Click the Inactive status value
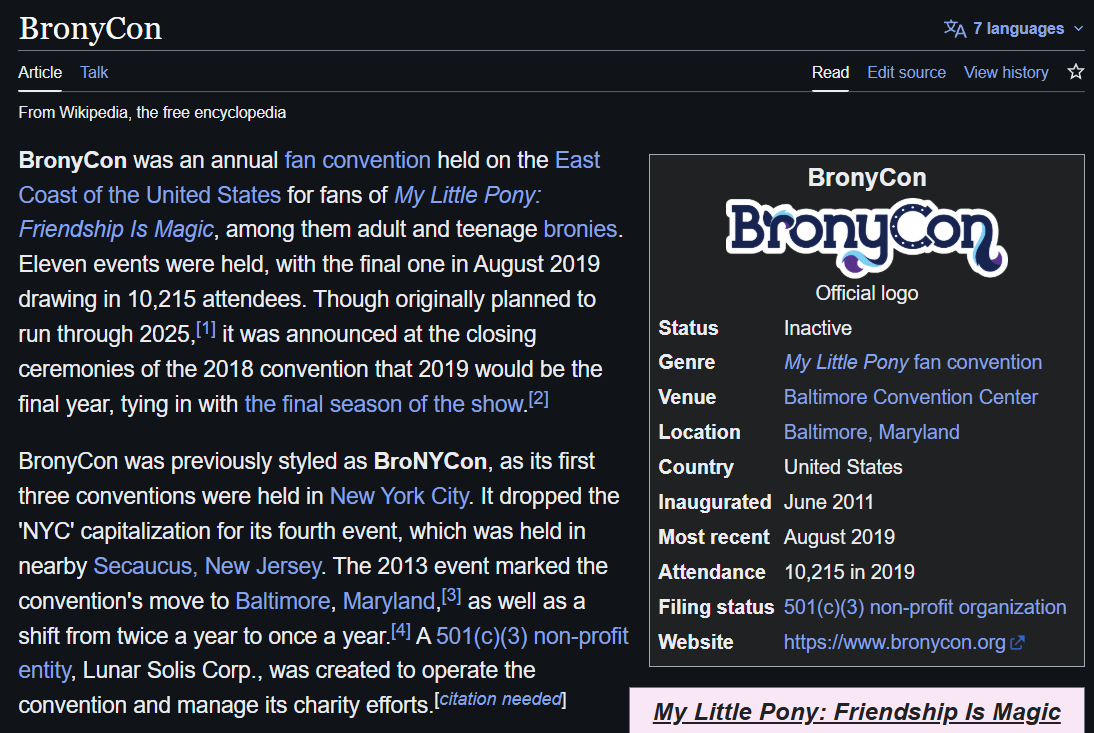The height and width of the screenshot is (733, 1094). click(x=818, y=328)
